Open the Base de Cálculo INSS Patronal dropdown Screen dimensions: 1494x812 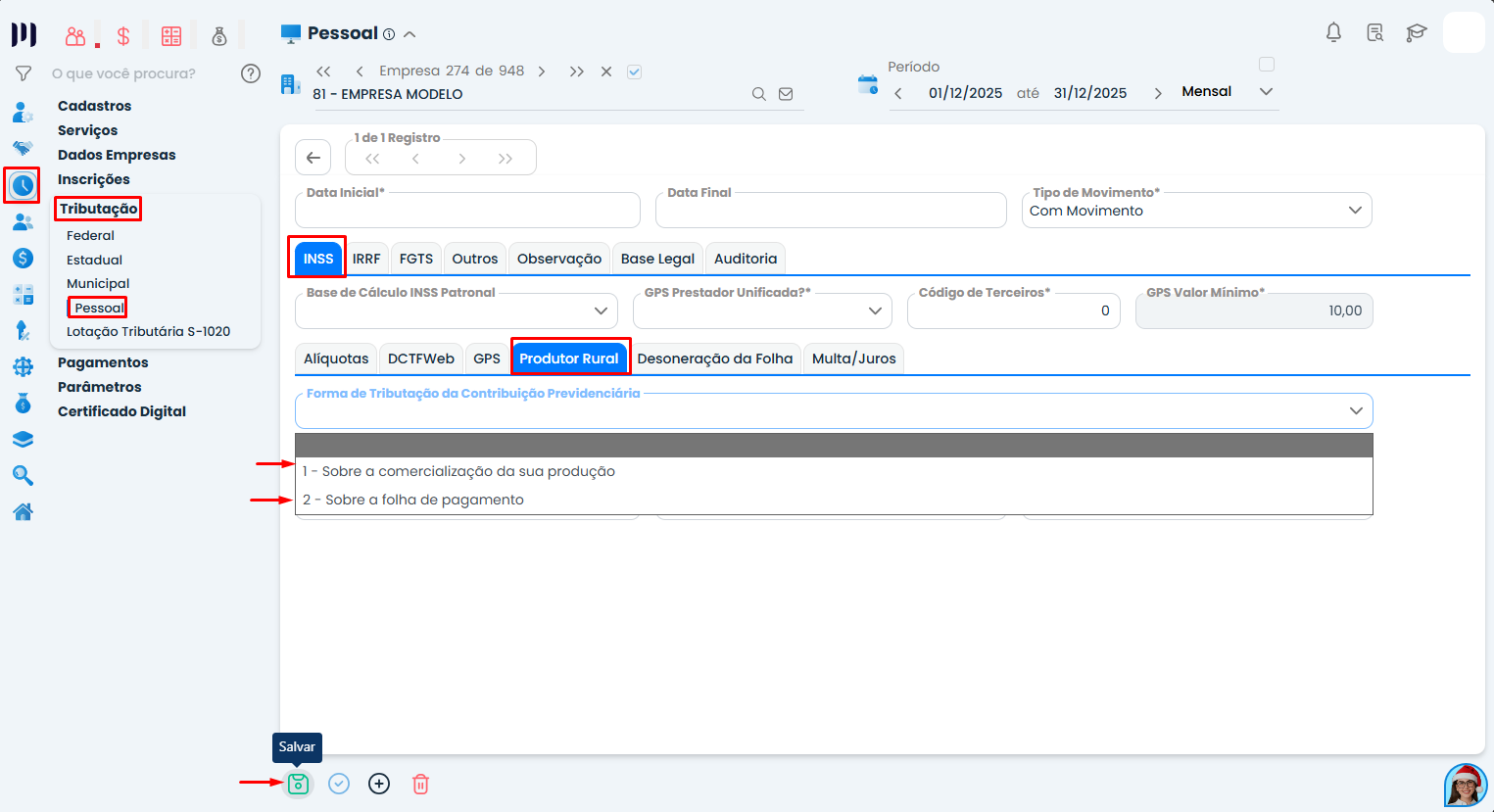602,310
